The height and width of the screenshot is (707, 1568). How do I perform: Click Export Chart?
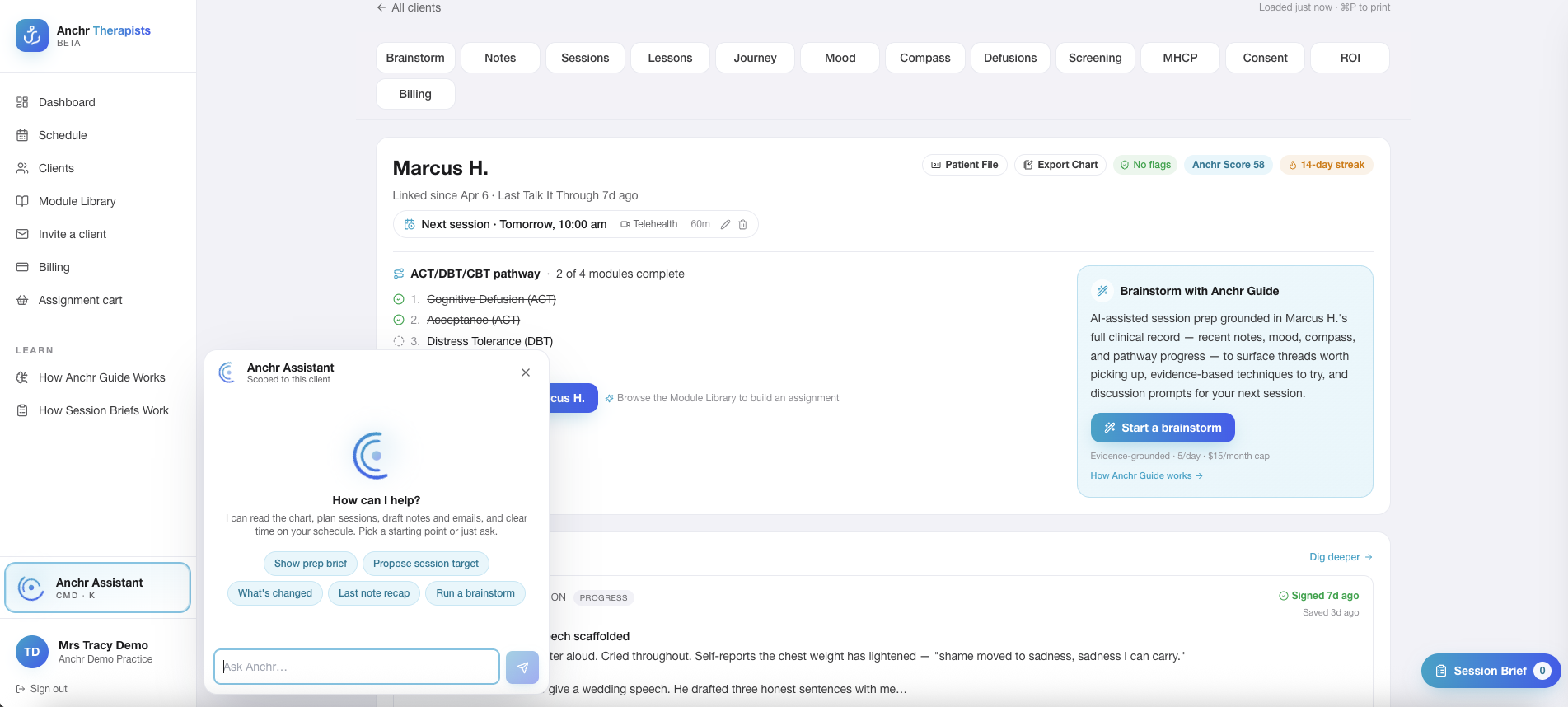click(x=1060, y=165)
